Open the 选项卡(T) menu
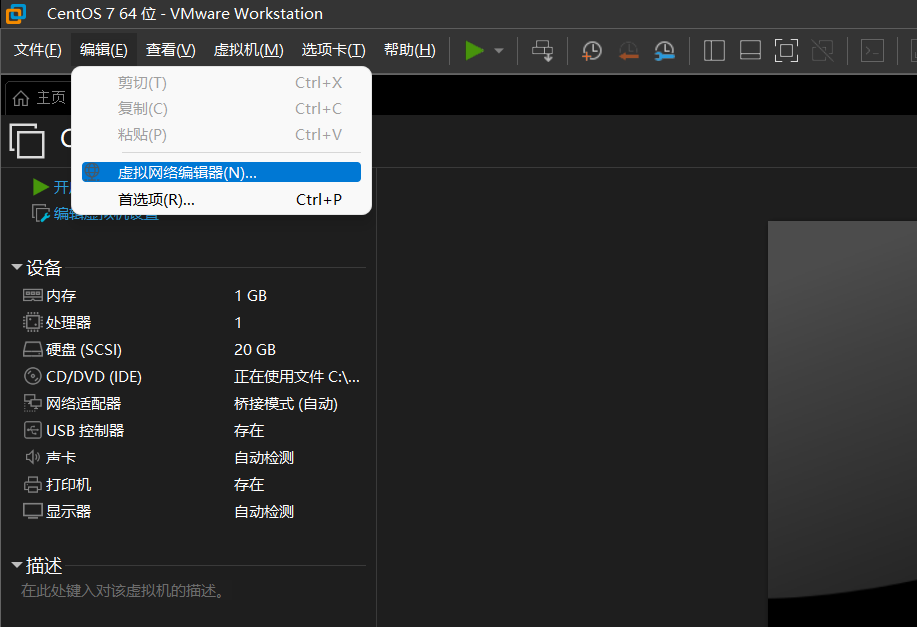917x627 pixels. 333,50
